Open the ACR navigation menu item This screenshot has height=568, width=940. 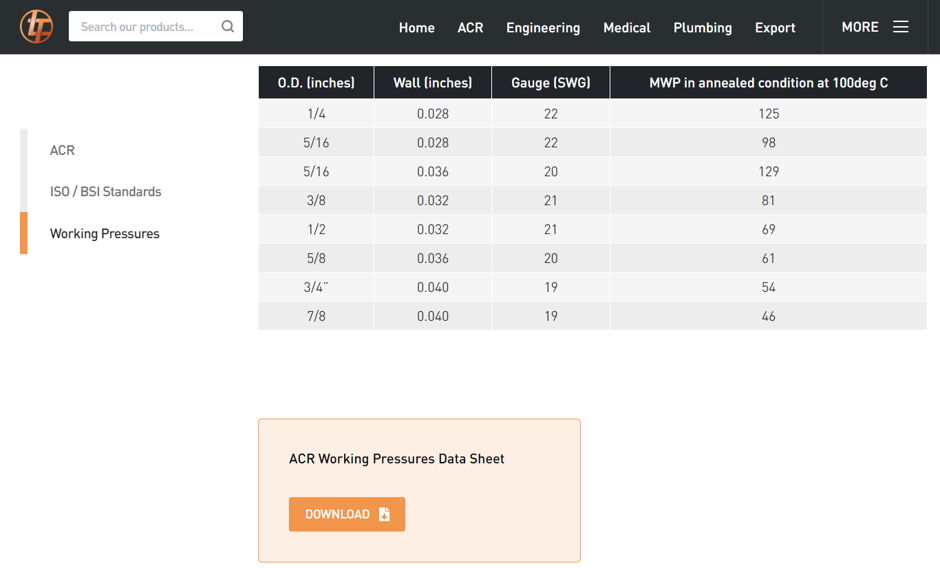(470, 28)
